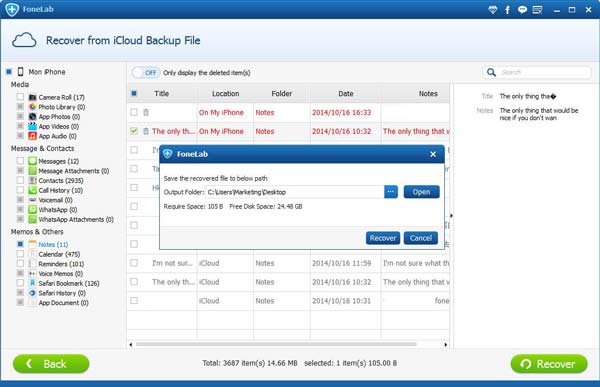Viewport: 600px width, 387px height.
Task: Toggle the Mon iPhone checkbox
Action: point(9,72)
